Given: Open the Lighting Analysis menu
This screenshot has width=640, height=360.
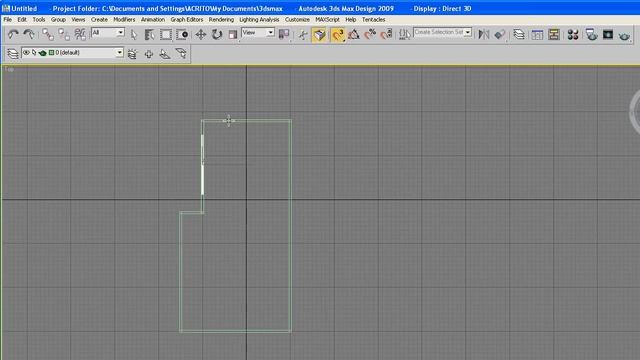Looking at the screenshot, I should [x=259, y=20].
